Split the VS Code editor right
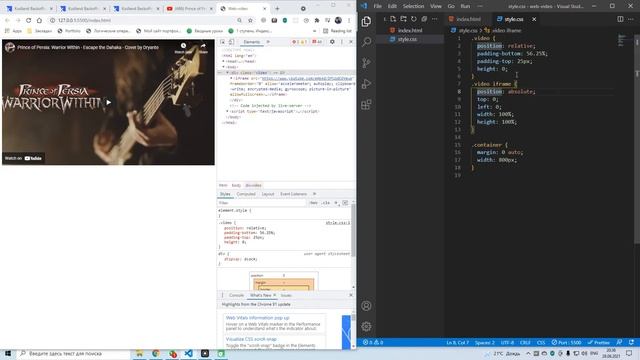The height and width of the screenshot is (360, 640). tap(620, 19)
